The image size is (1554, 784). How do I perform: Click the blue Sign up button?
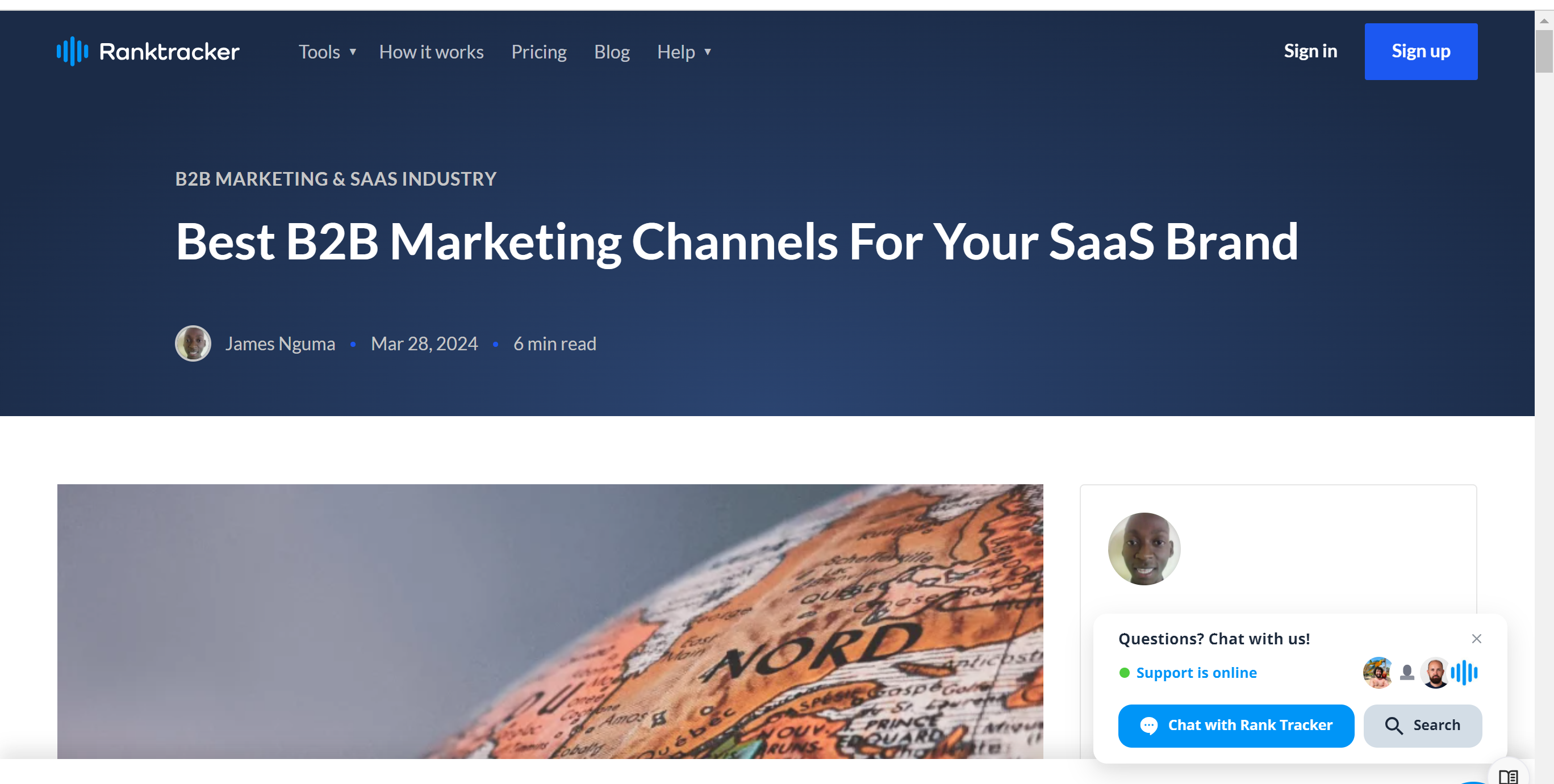[1421, 51]
